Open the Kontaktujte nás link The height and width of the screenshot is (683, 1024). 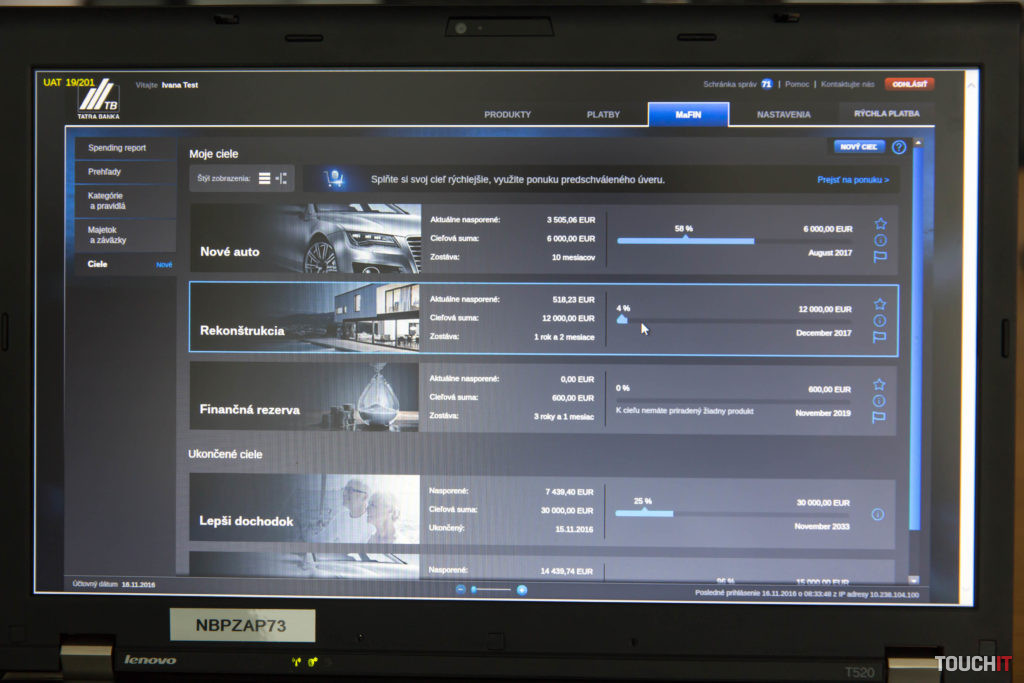(x=847, y=84)
